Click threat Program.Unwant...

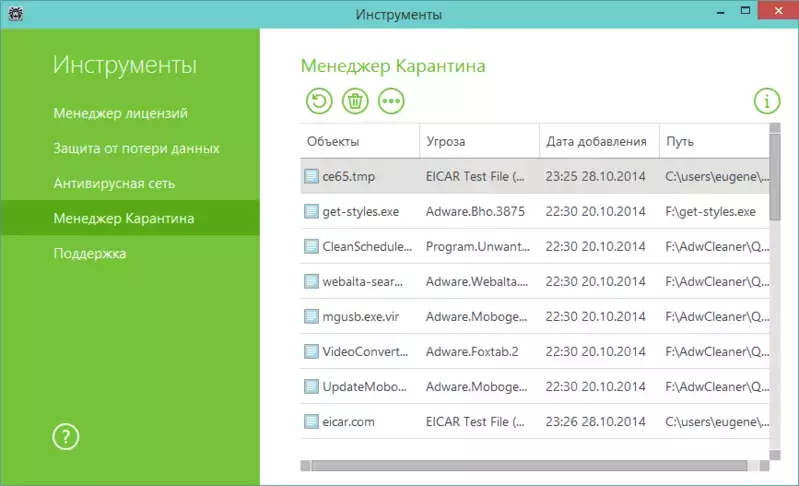coord(477,247)
